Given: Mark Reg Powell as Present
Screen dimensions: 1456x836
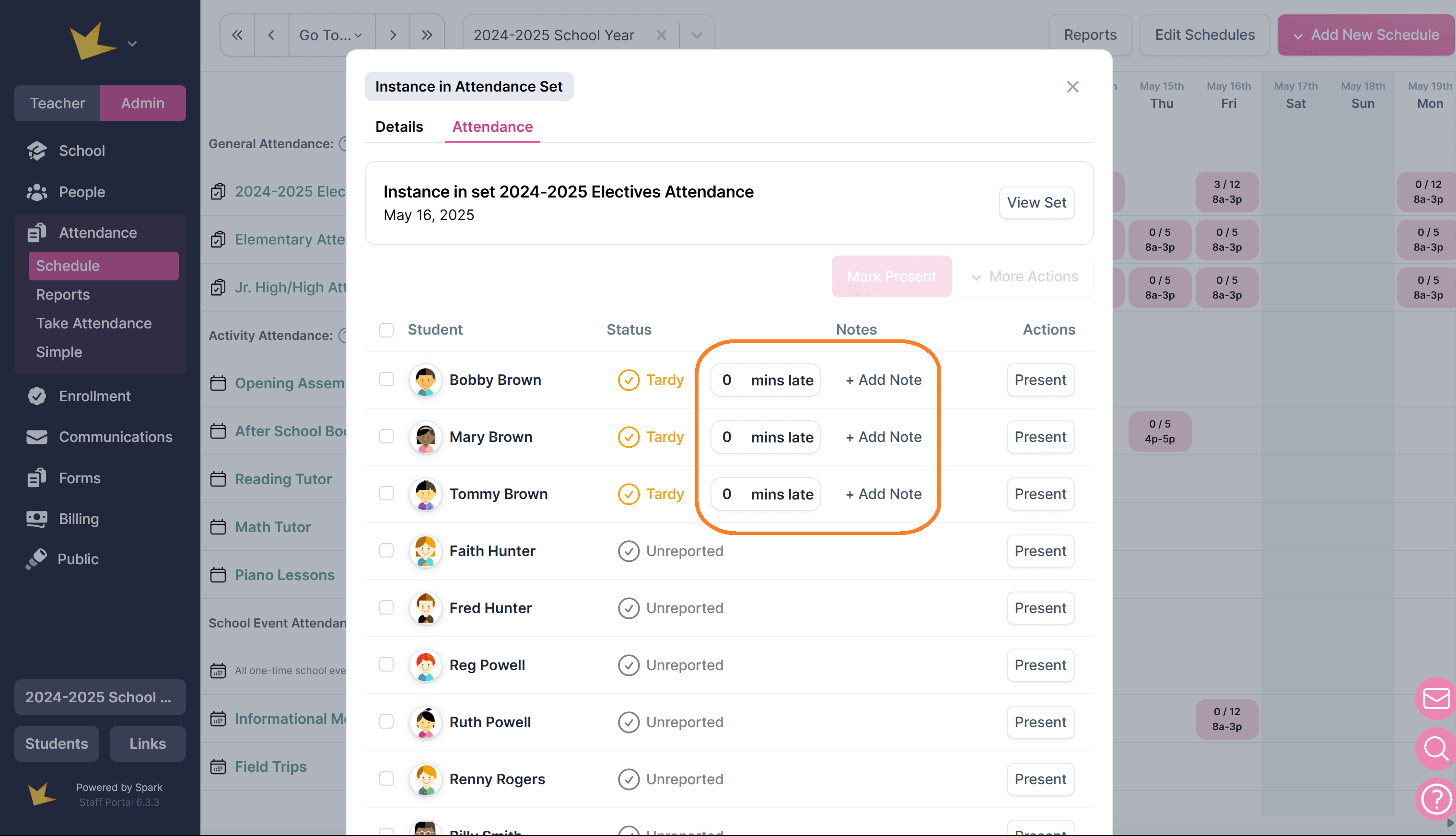Looking at the screenshot, I should coord(1040,665).
